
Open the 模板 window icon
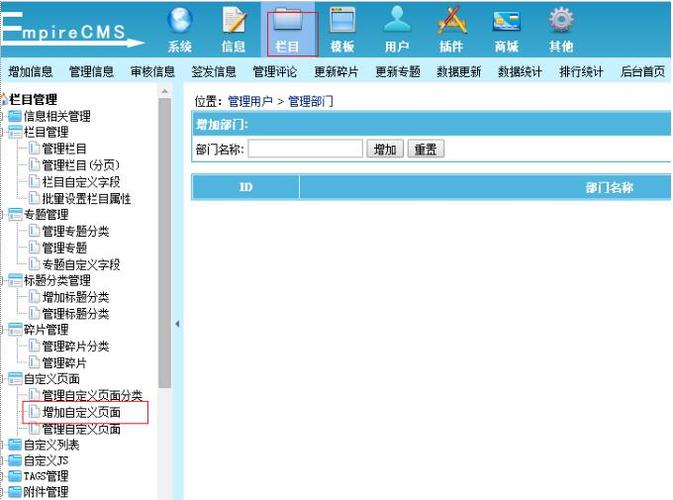[342, 20]
